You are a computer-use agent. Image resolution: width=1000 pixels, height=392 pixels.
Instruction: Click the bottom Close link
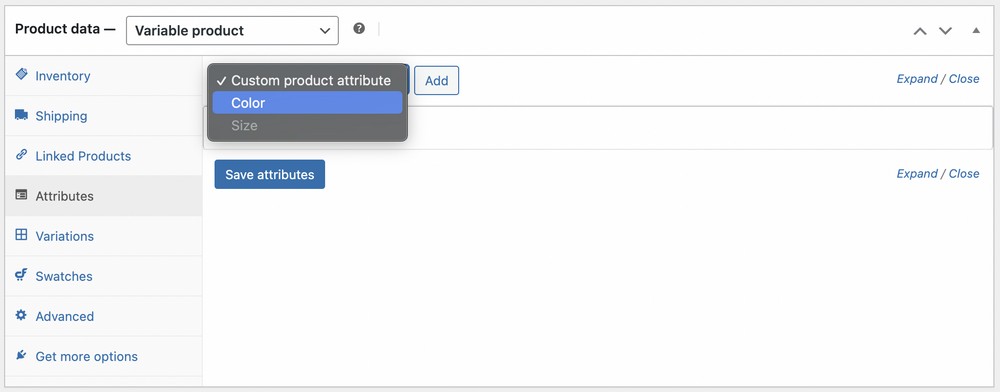(964, 174)
